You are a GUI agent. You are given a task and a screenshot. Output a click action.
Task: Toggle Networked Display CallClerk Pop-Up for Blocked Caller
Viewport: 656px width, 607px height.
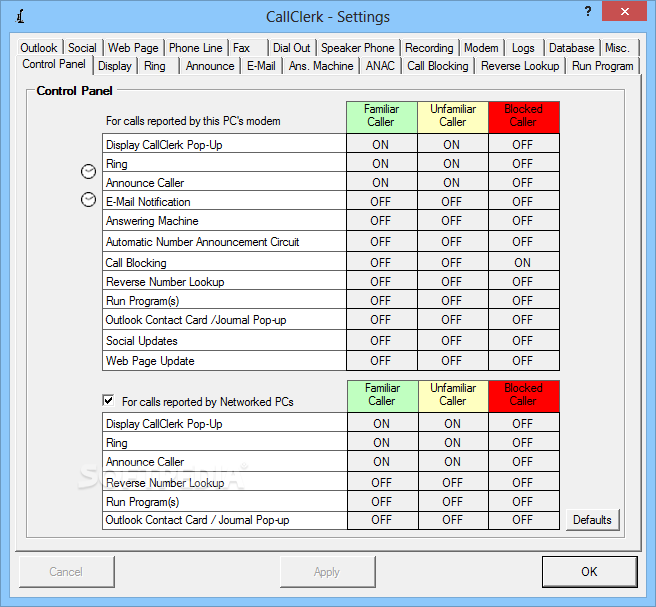click(x=524, y=423)
